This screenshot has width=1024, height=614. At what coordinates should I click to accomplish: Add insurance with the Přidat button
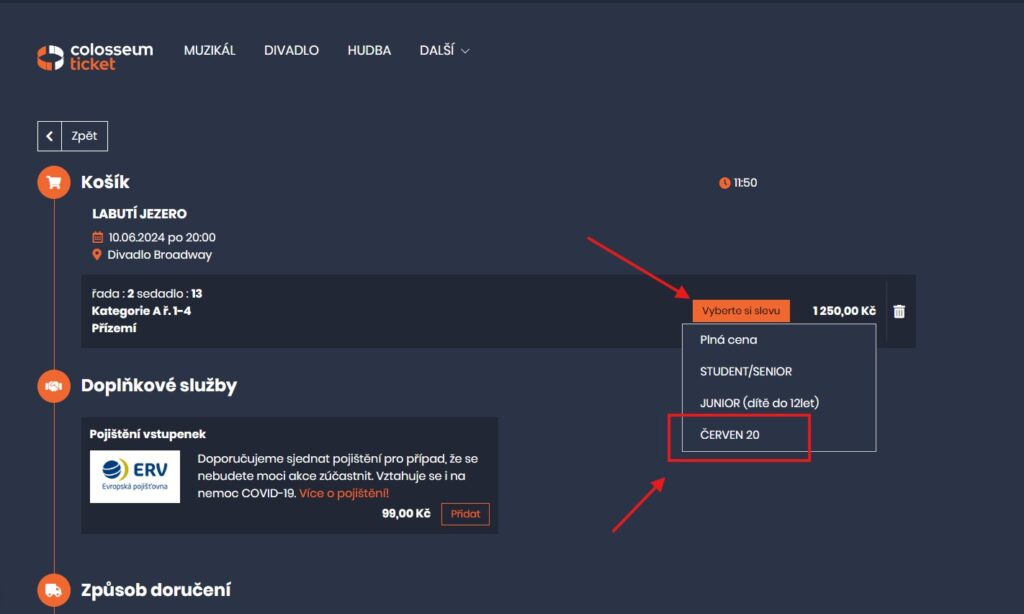(x=465, y=514)
